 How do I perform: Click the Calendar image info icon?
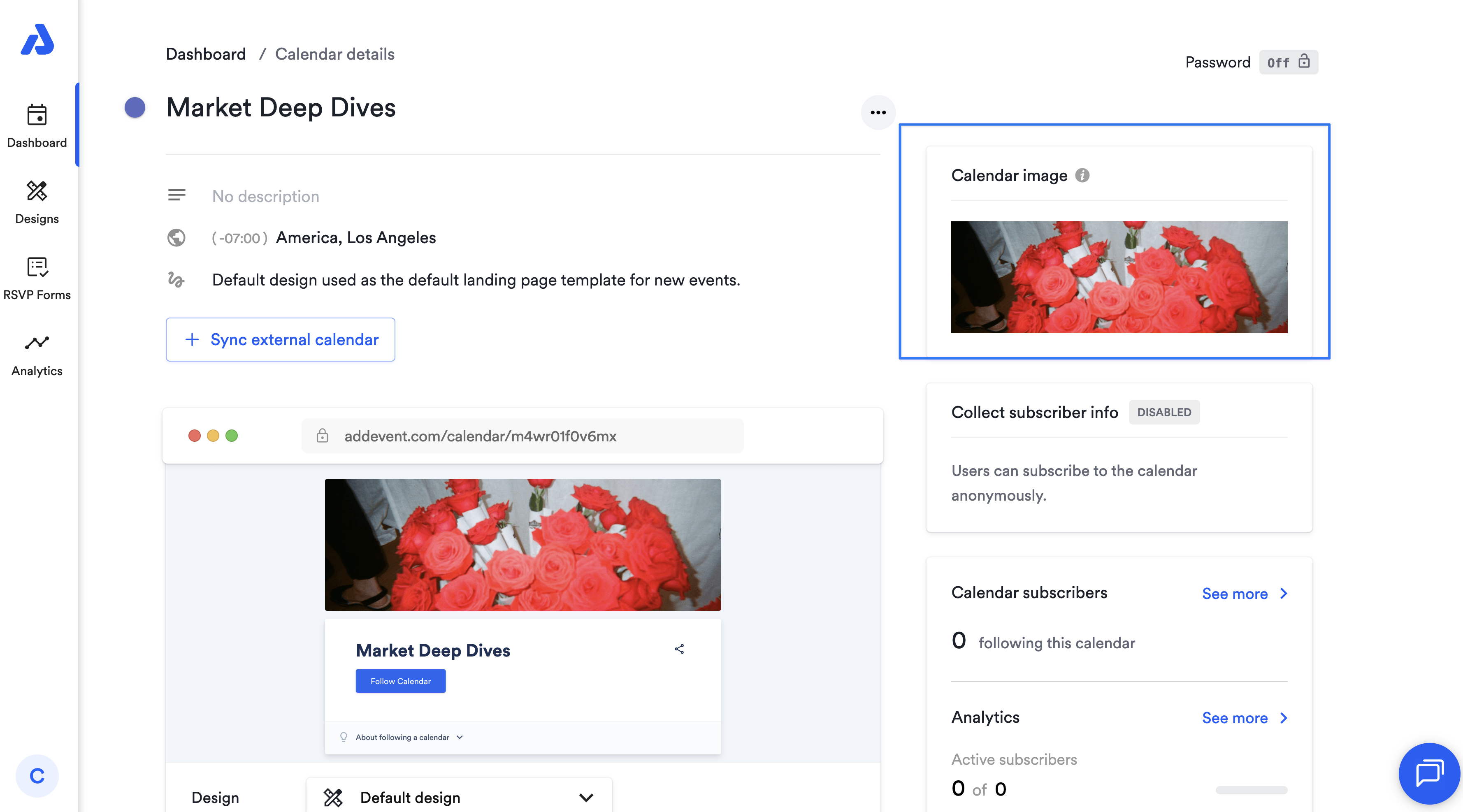pyautogui.click(x=1082, y=176)
